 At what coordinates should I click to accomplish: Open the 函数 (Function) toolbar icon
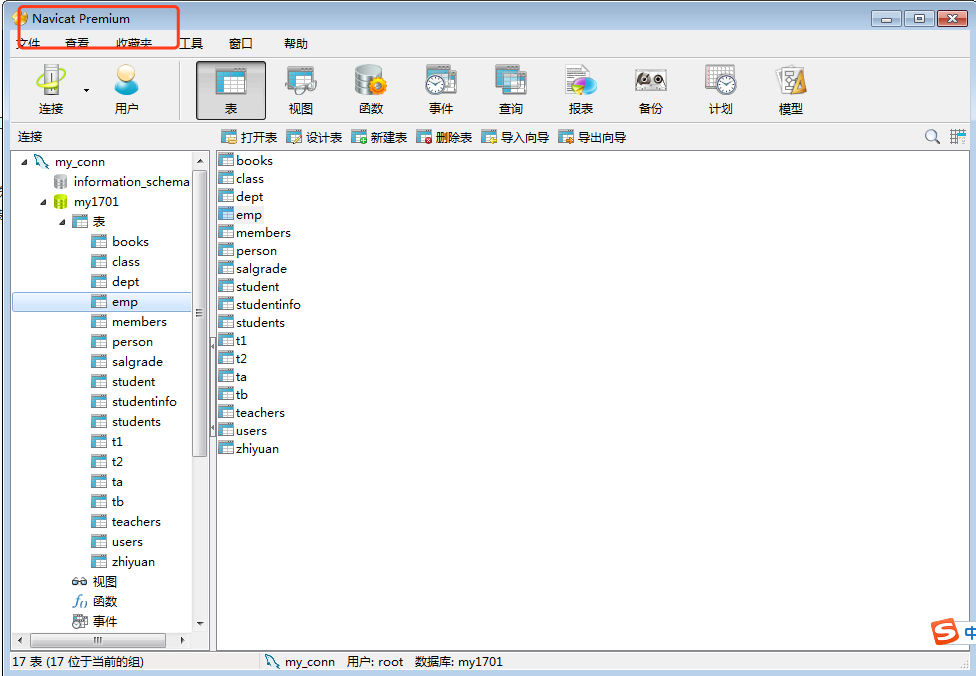(x=371, y=90)
